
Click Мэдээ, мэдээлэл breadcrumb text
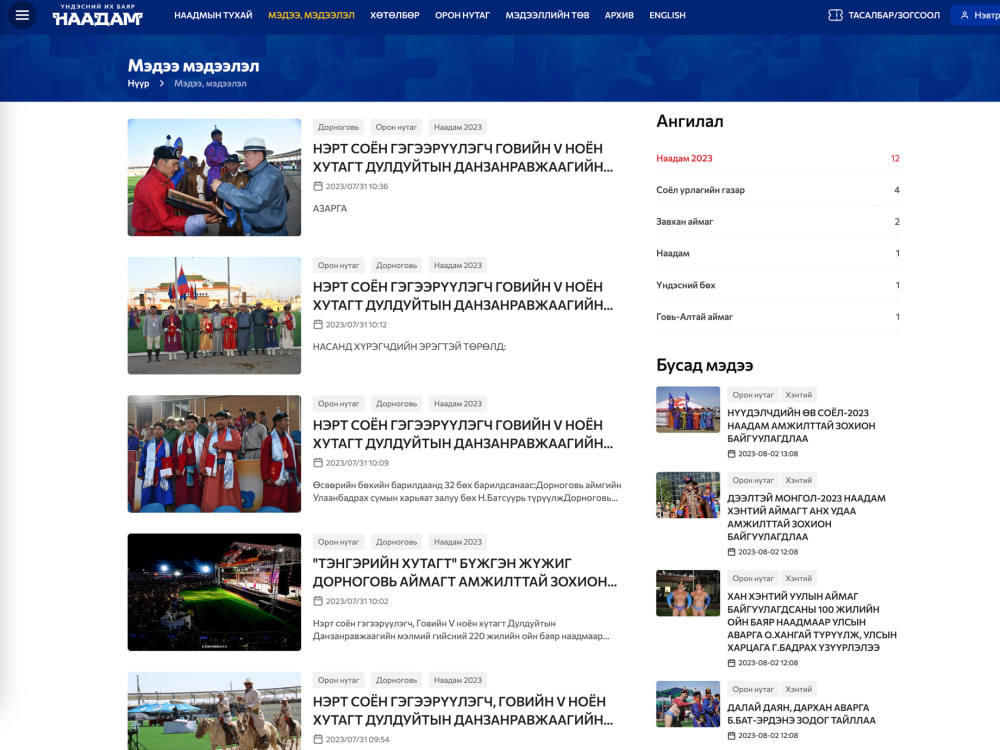210,84
